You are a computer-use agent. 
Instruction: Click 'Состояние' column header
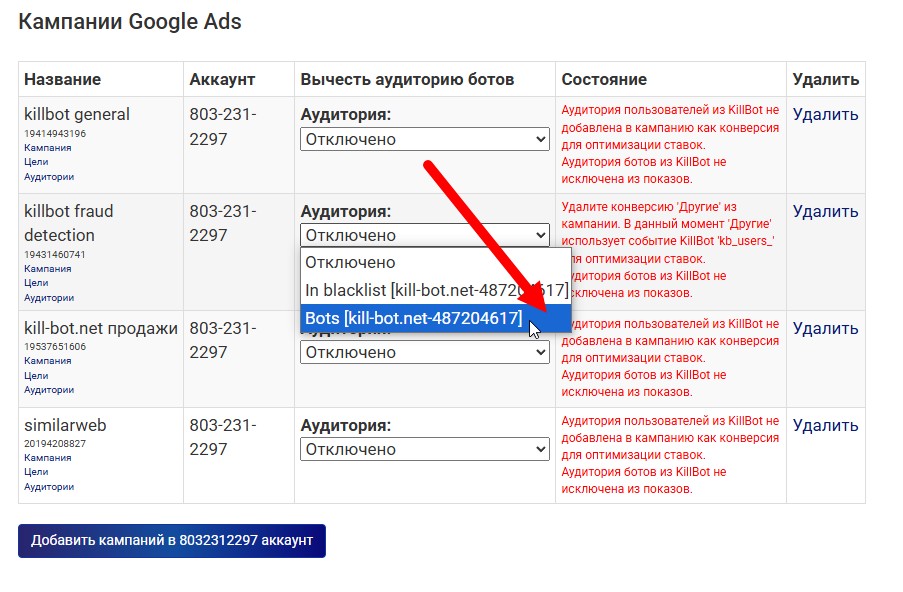point(604,79)
